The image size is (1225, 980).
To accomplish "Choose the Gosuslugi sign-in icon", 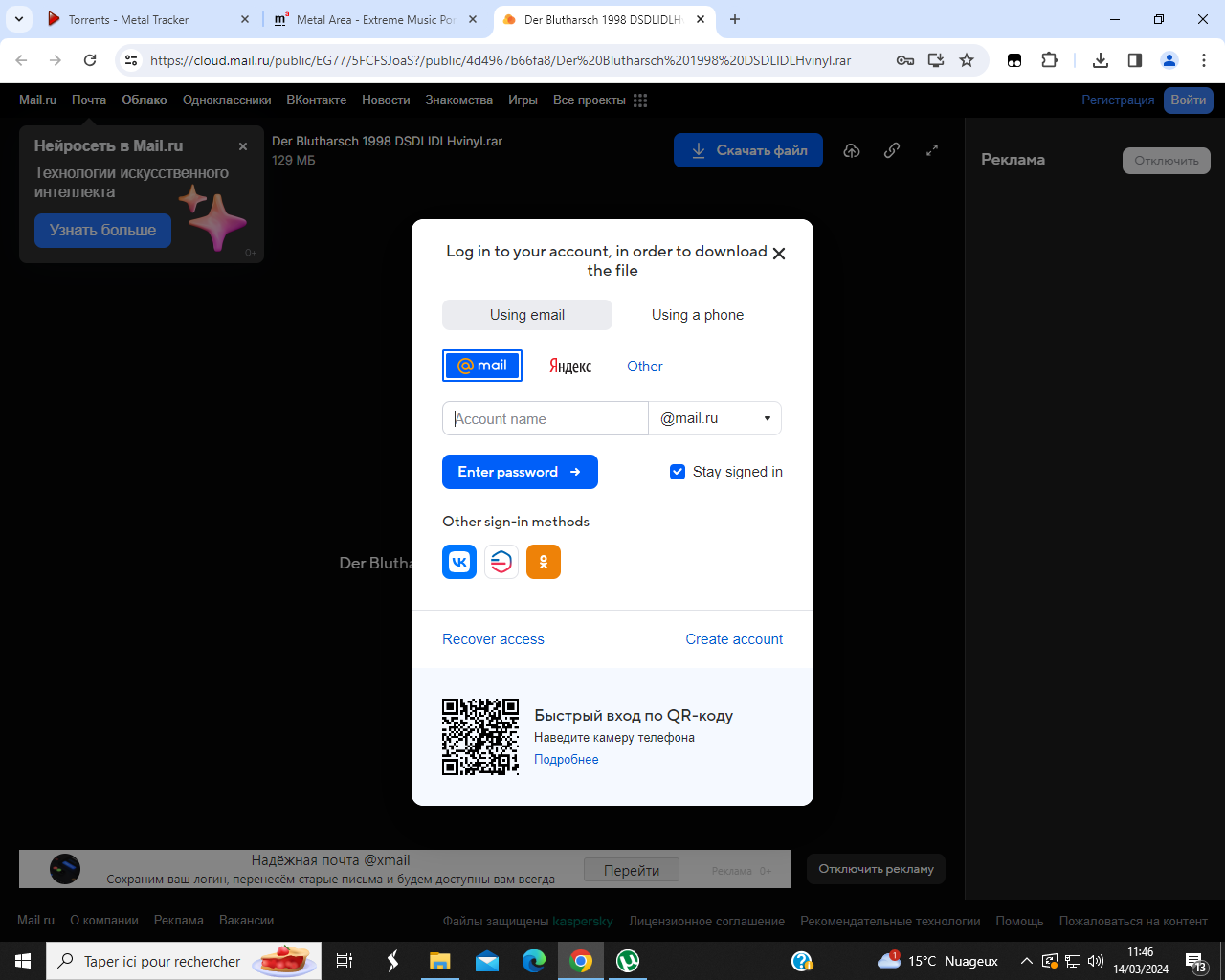I will tap(501, 562).
